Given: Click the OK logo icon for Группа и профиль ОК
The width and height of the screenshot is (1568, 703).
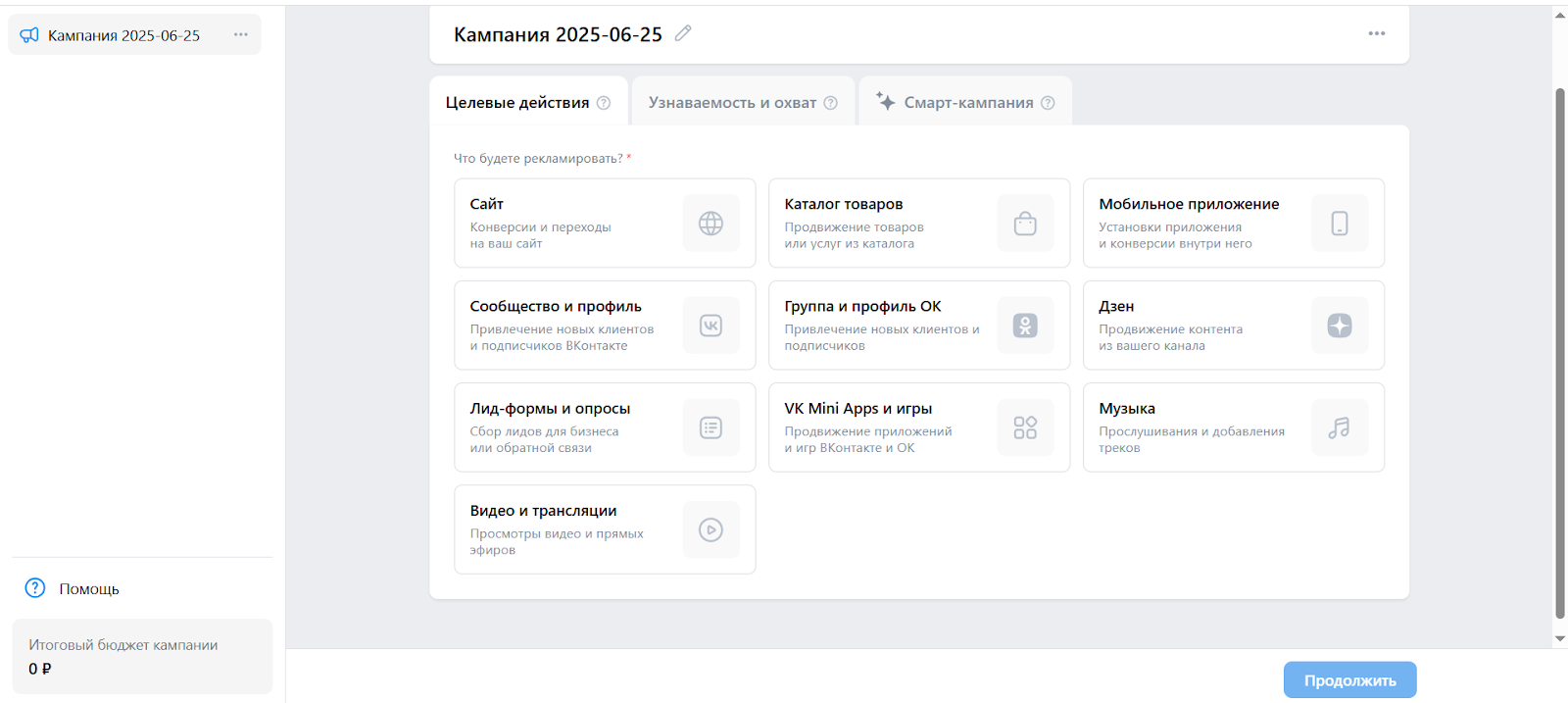Looking at the screenshot, I should click(1025, 326).
